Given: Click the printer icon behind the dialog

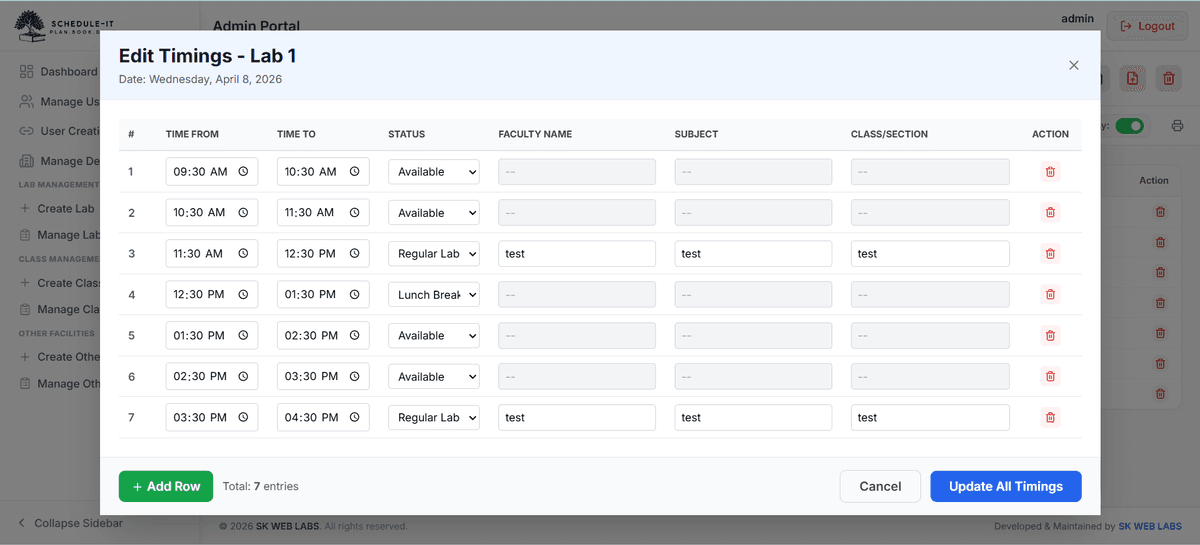Looking at the screenshot, I should coord(1177,126).
